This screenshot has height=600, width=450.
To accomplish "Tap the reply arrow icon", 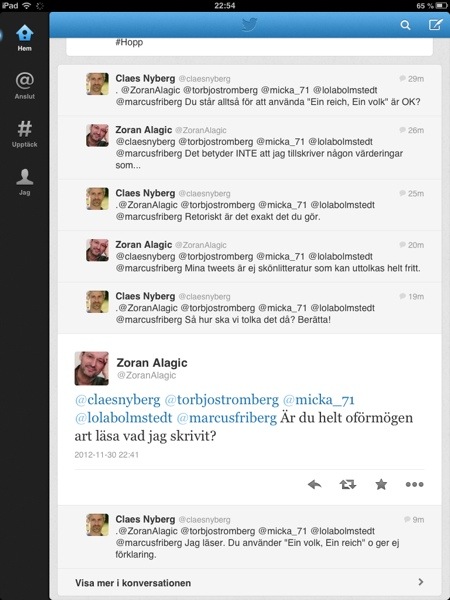I will click(315, 484).
